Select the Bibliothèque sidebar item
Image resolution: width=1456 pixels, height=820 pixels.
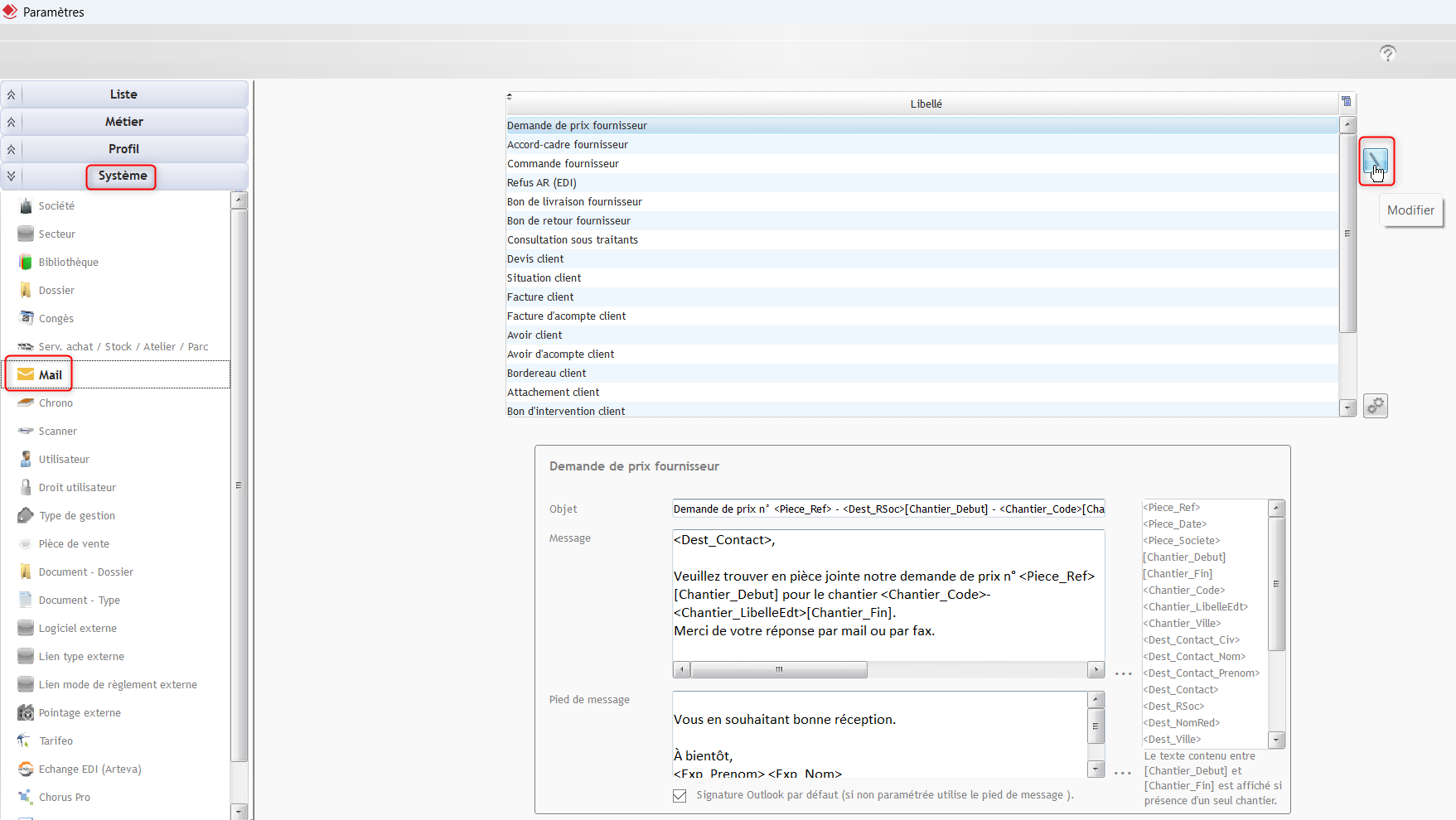pos(68,263)
